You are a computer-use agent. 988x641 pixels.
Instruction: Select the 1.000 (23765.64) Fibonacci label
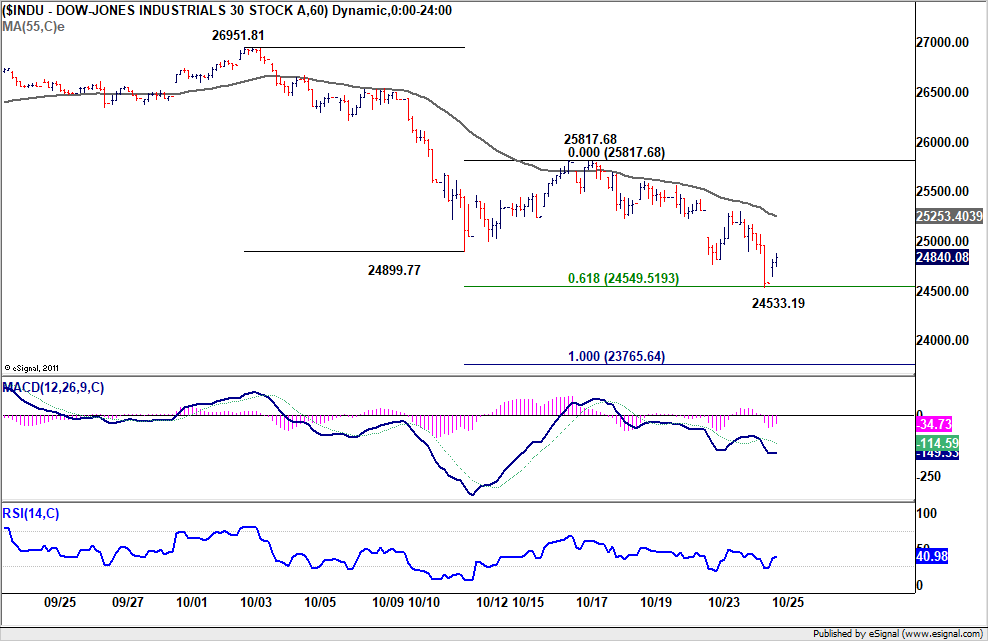tap(616, 357)
